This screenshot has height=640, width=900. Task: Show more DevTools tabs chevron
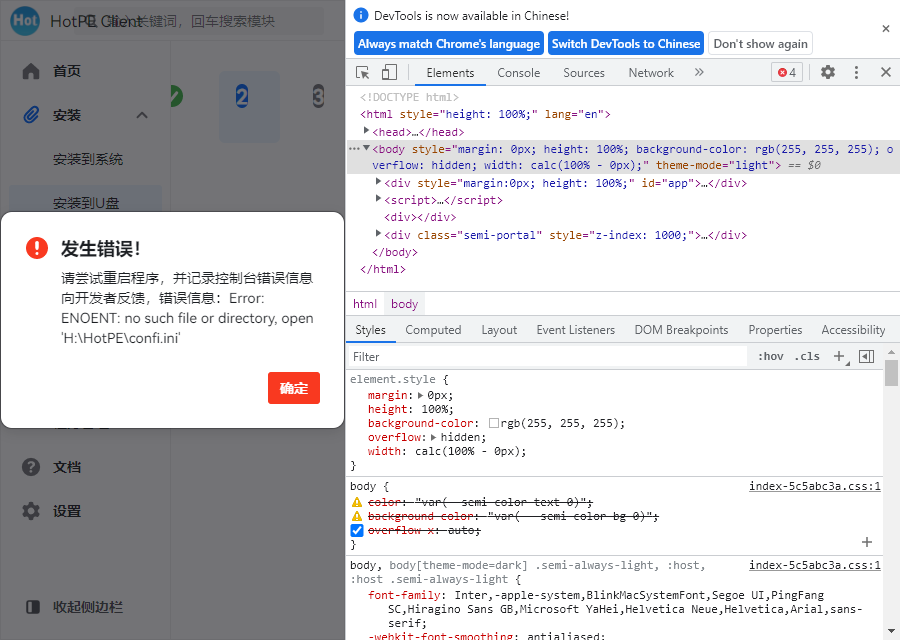pos(699,72)
